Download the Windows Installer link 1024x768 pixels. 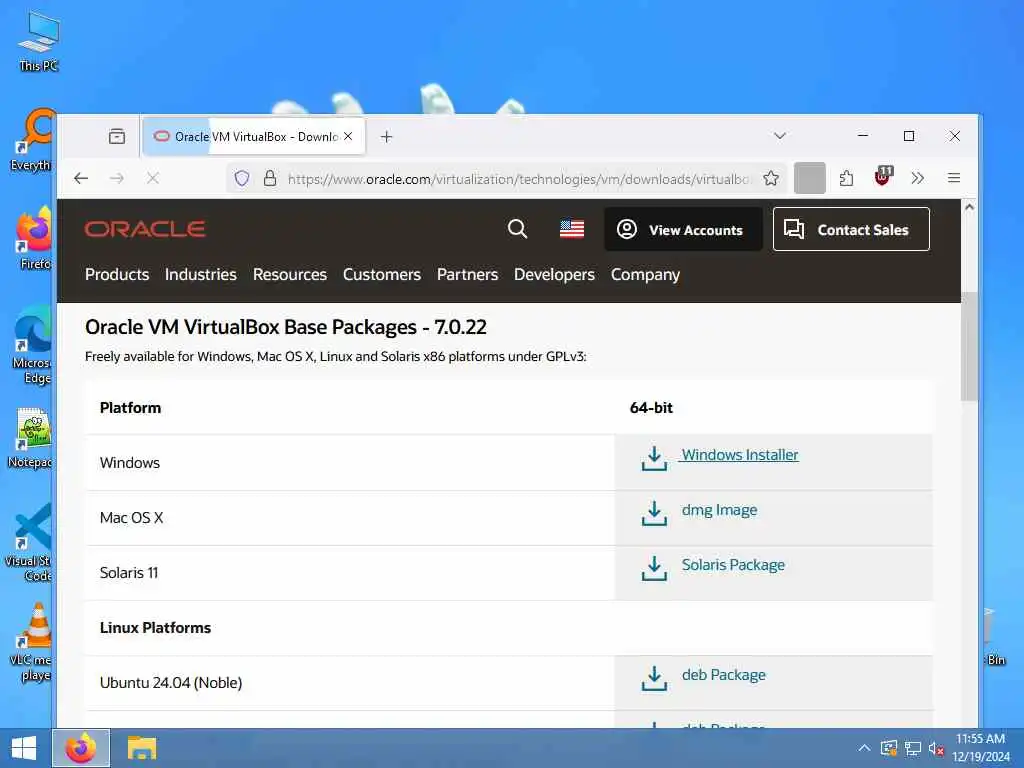(739, 455)
